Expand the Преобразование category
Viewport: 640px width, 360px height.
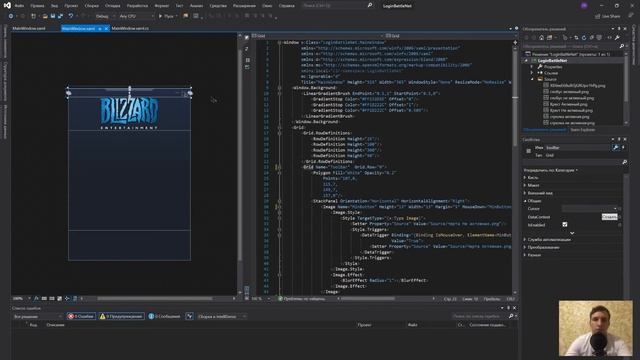click(525, 247)
